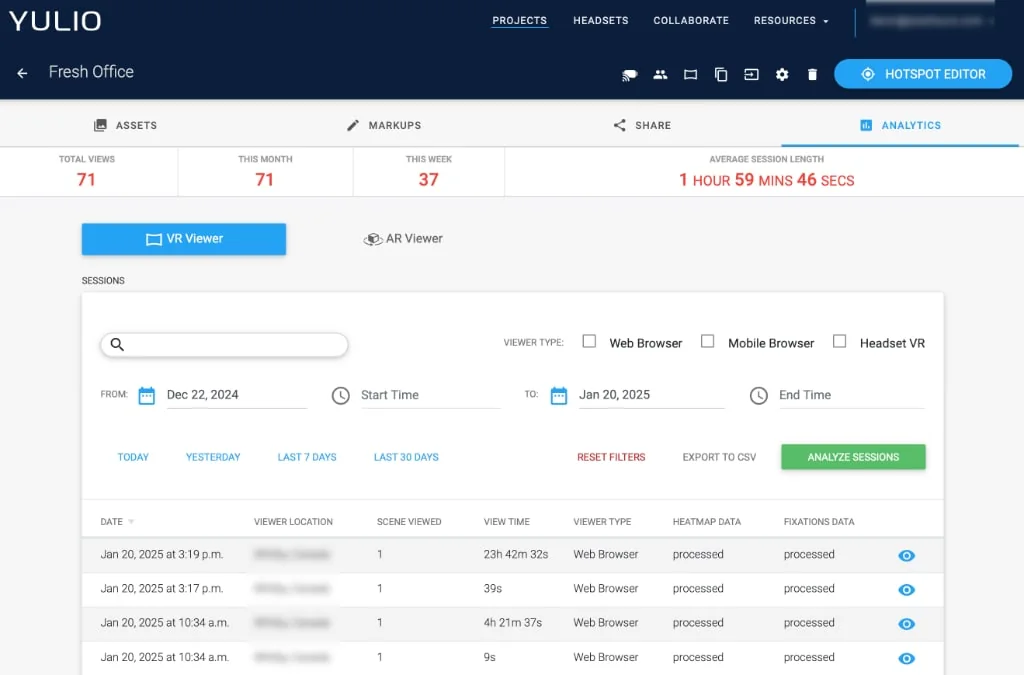
Task: Switch to the Share tab
Action: pos(642,125)
